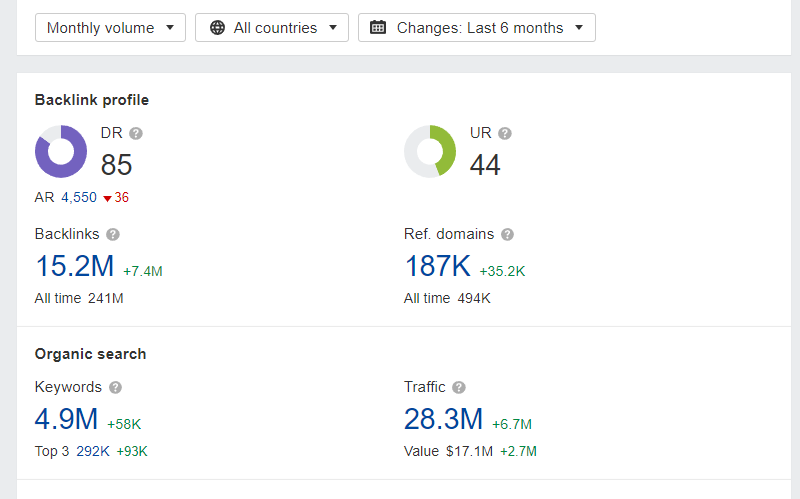Open the Monthly volume dropdown
800x499 pixels.
(x=110, y=28)
